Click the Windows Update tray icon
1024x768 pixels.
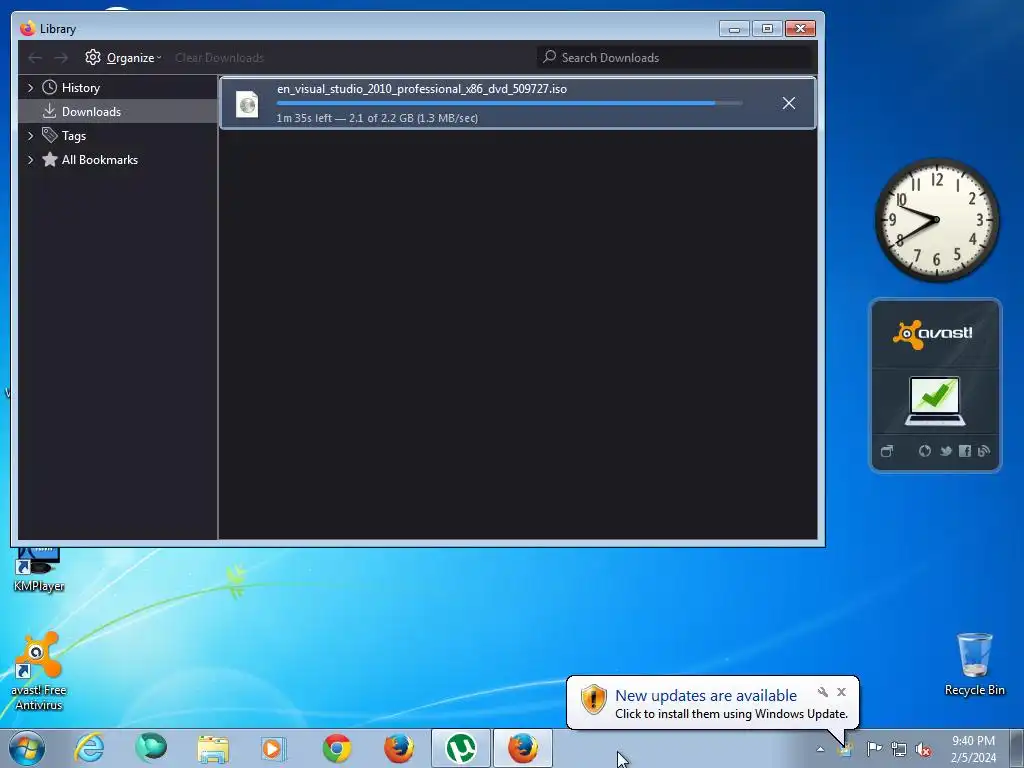tap(845, 749)
